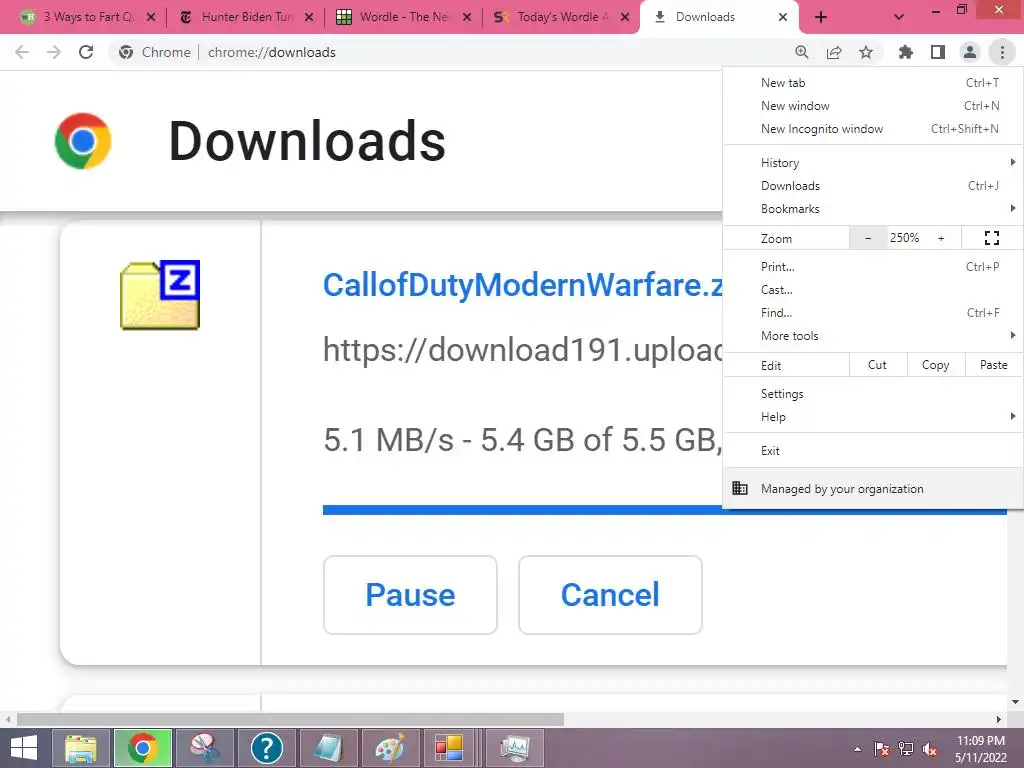Click the forward navigation arrow
The width and height of the screenshot is (1024, 768).
point(54,52)
